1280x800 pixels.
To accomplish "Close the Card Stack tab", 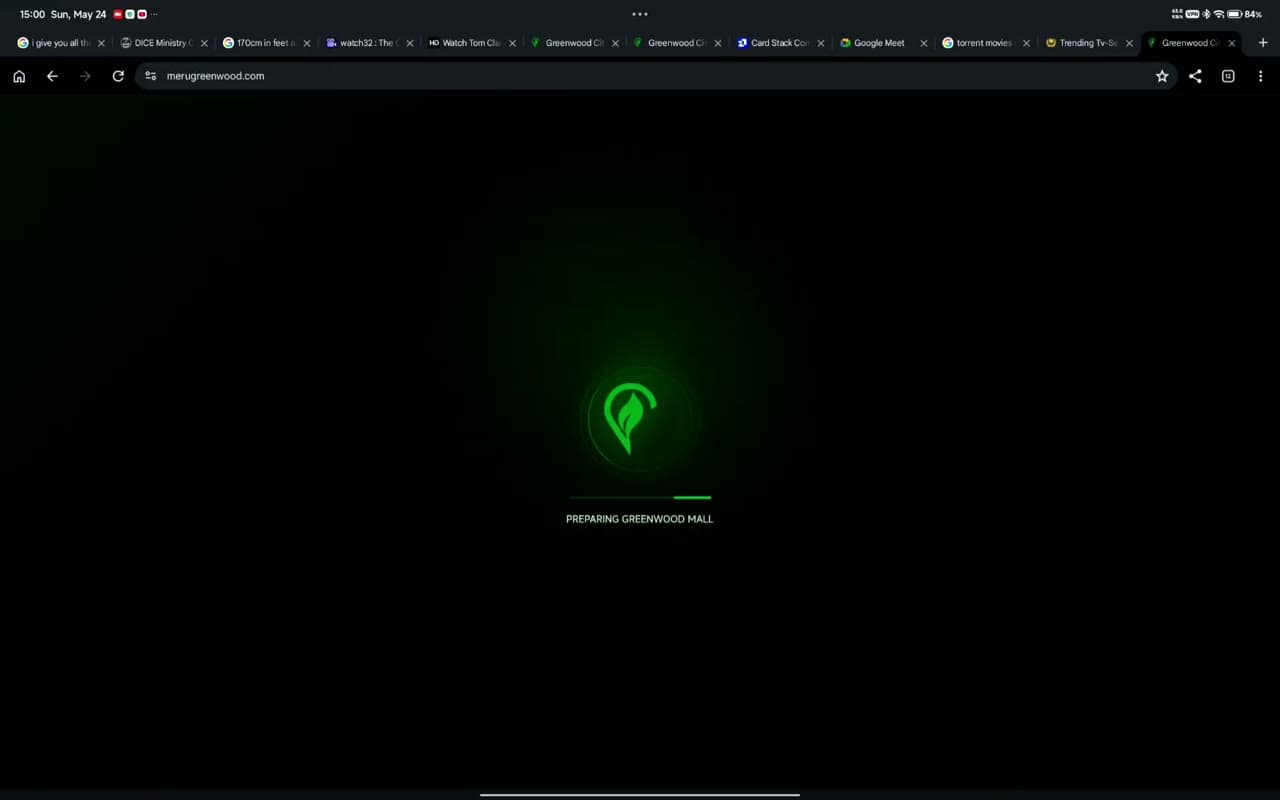I will coord(821,43).
